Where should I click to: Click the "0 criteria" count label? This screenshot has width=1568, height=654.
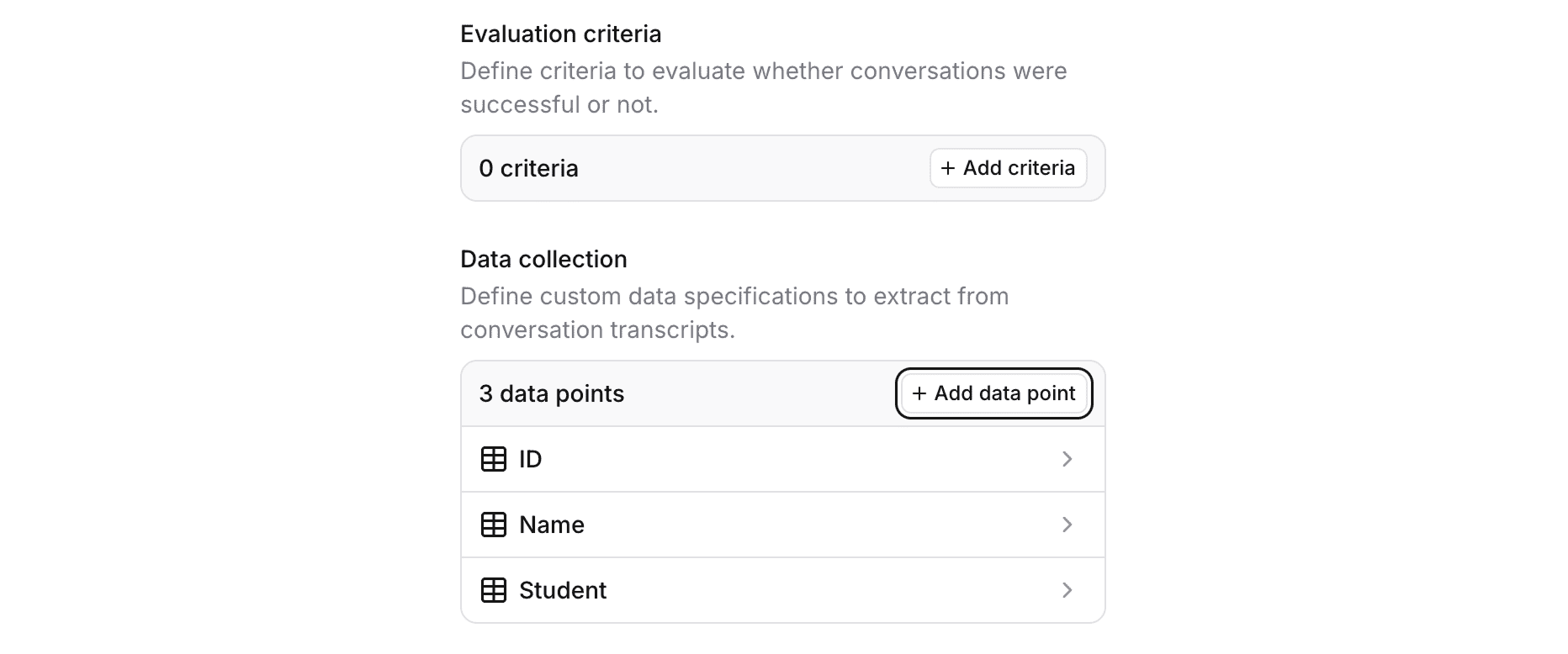point(528,168)
